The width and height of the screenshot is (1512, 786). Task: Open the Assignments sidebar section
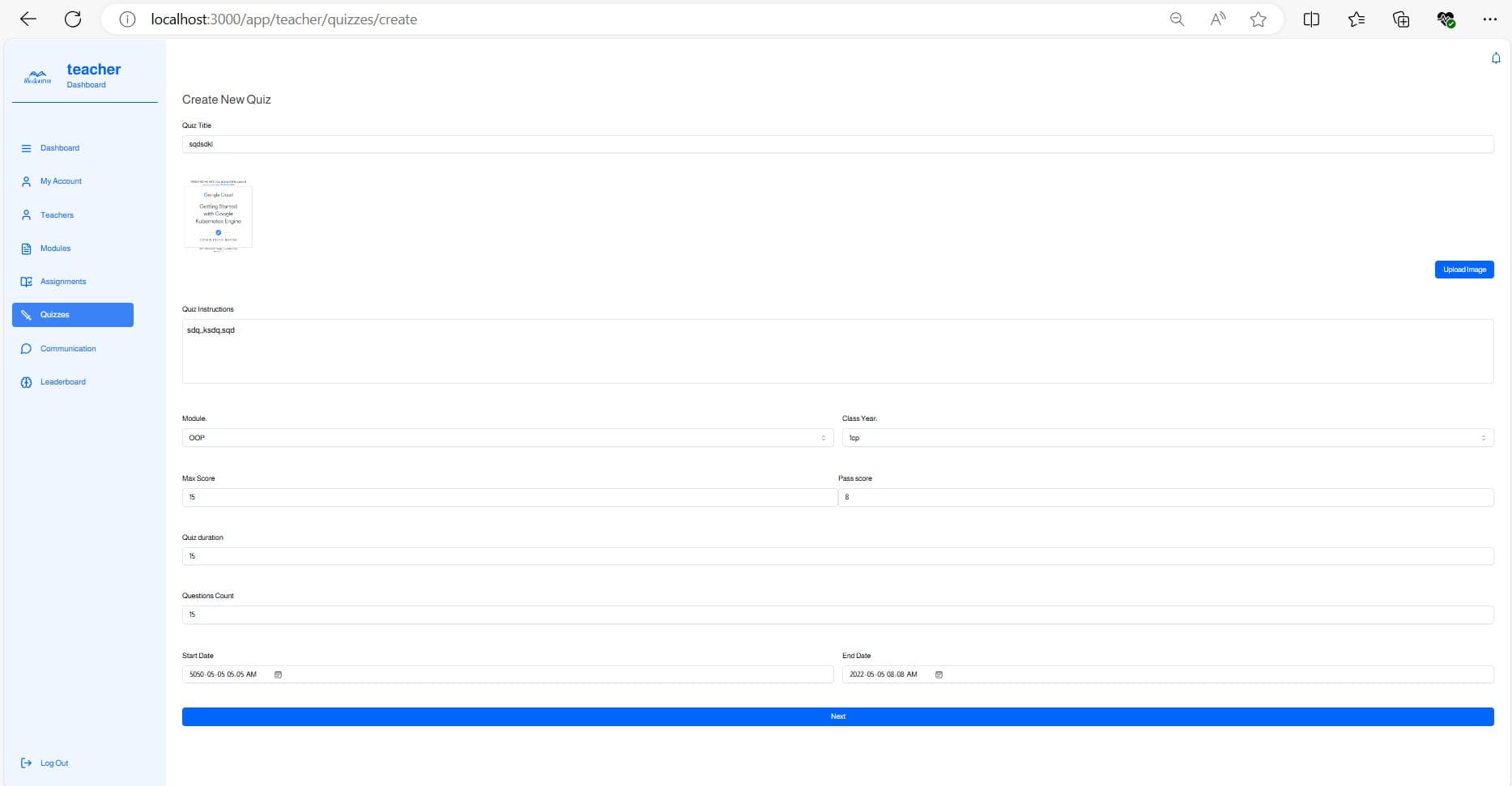[x=63, y=282]
